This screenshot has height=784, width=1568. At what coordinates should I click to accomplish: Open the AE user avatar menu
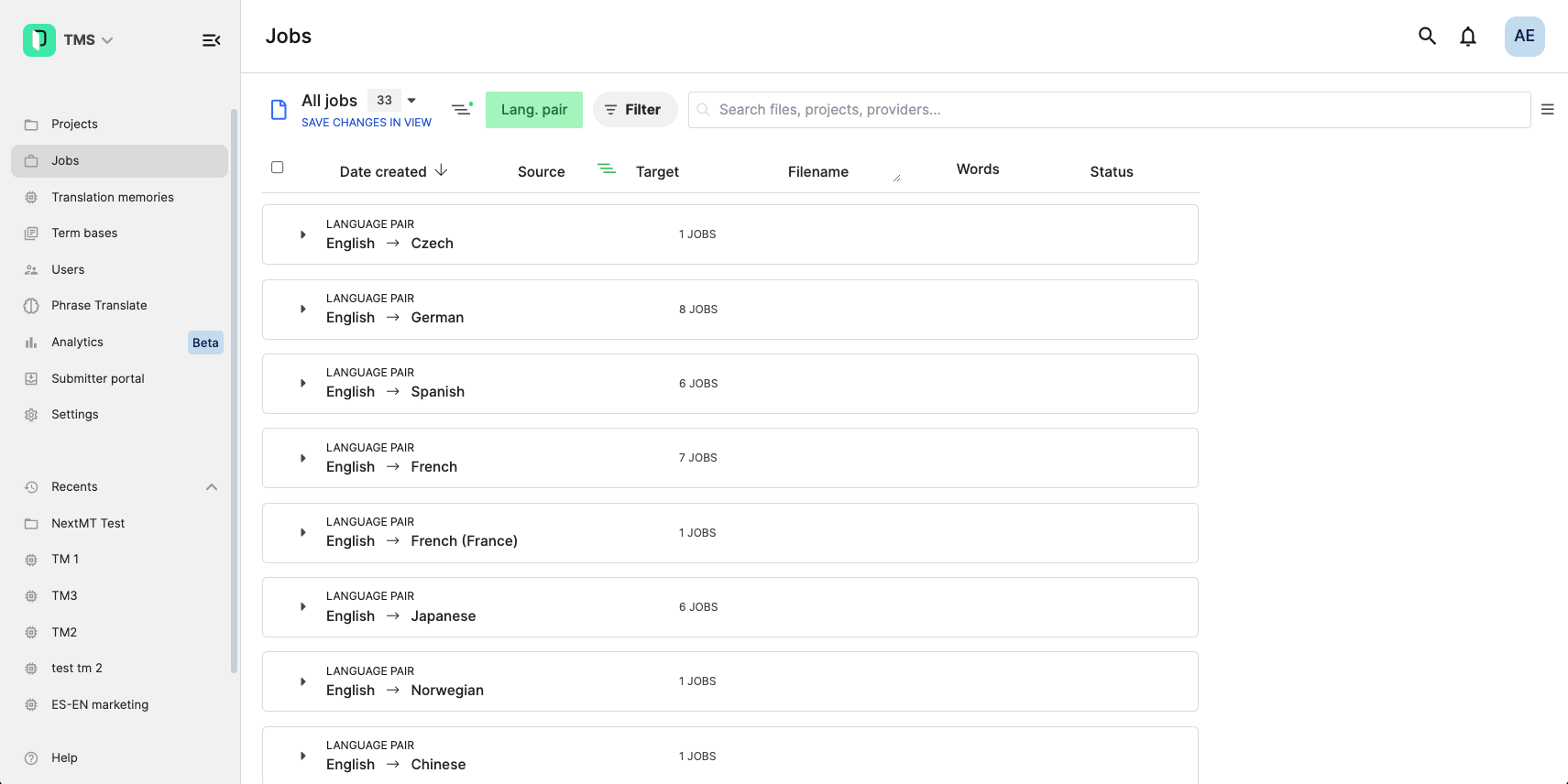1524,37
